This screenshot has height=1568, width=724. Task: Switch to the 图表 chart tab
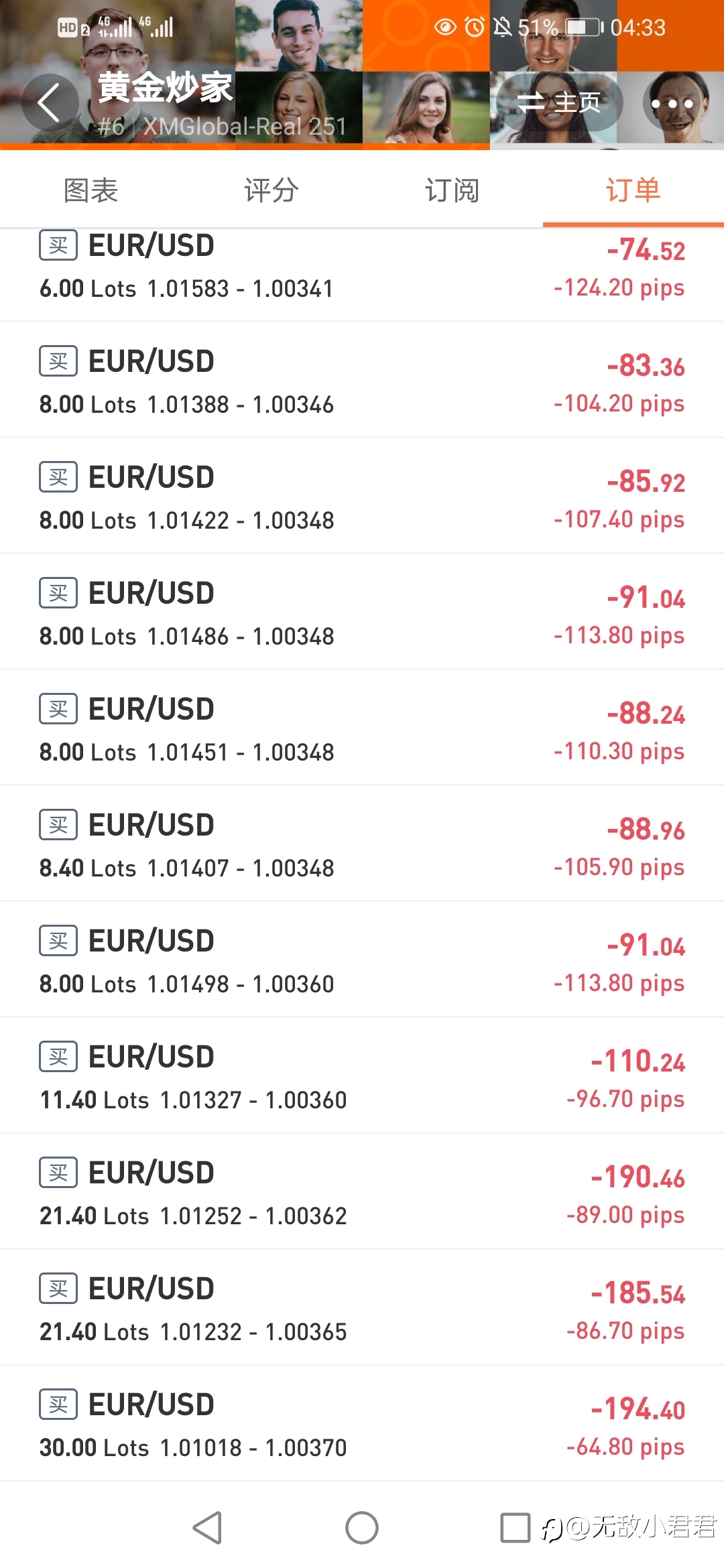point(90,190)
